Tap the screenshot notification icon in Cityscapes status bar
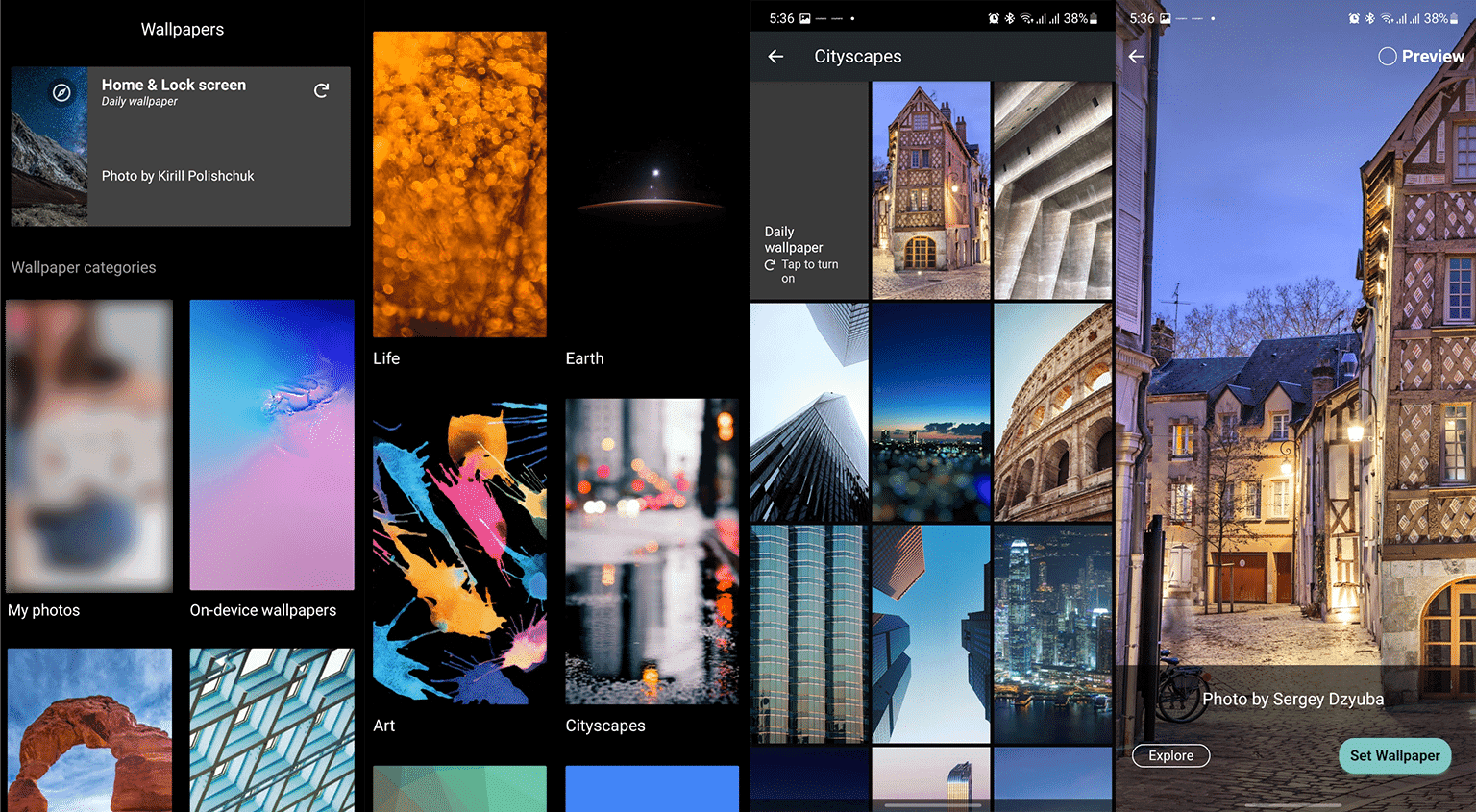This screenshot has height=812, width=1476. tap(804, 18)
